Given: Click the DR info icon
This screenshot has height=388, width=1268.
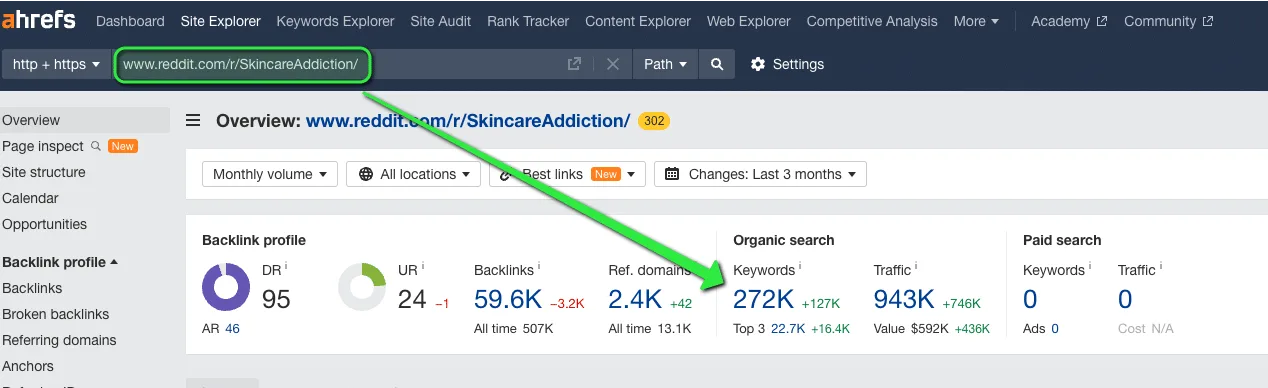Looking at the screenshot, I should (x=286, y=267).
